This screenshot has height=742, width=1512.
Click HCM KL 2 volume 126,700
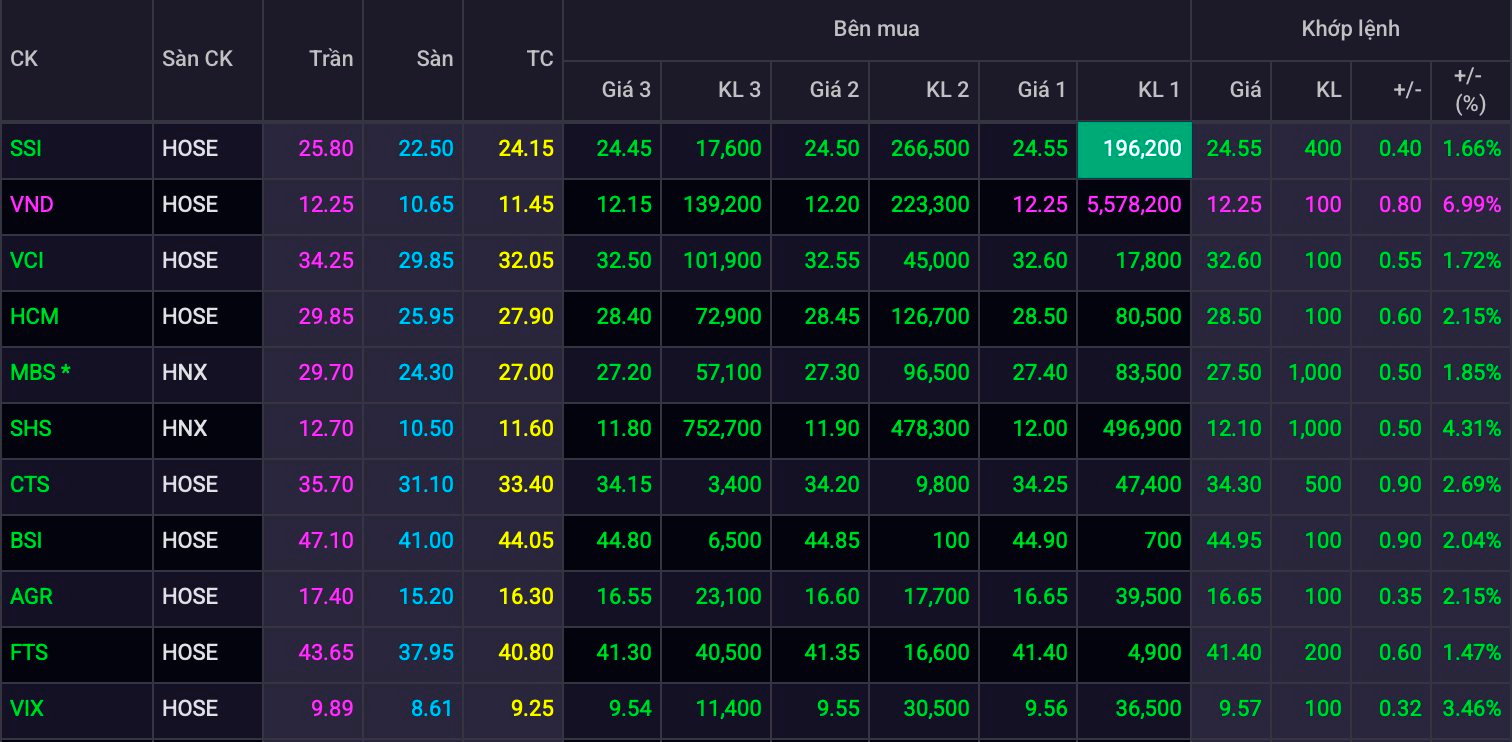click(x=931, y=317)
